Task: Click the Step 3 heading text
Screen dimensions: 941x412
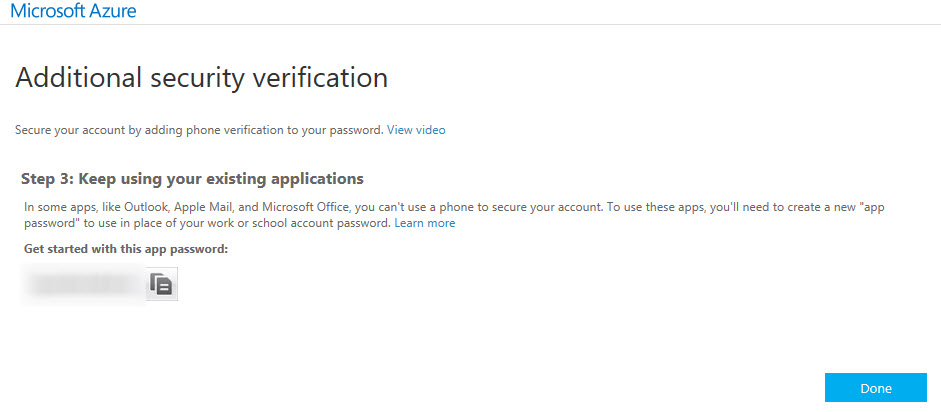Action: pyautogui.click(x=193, y=179)
